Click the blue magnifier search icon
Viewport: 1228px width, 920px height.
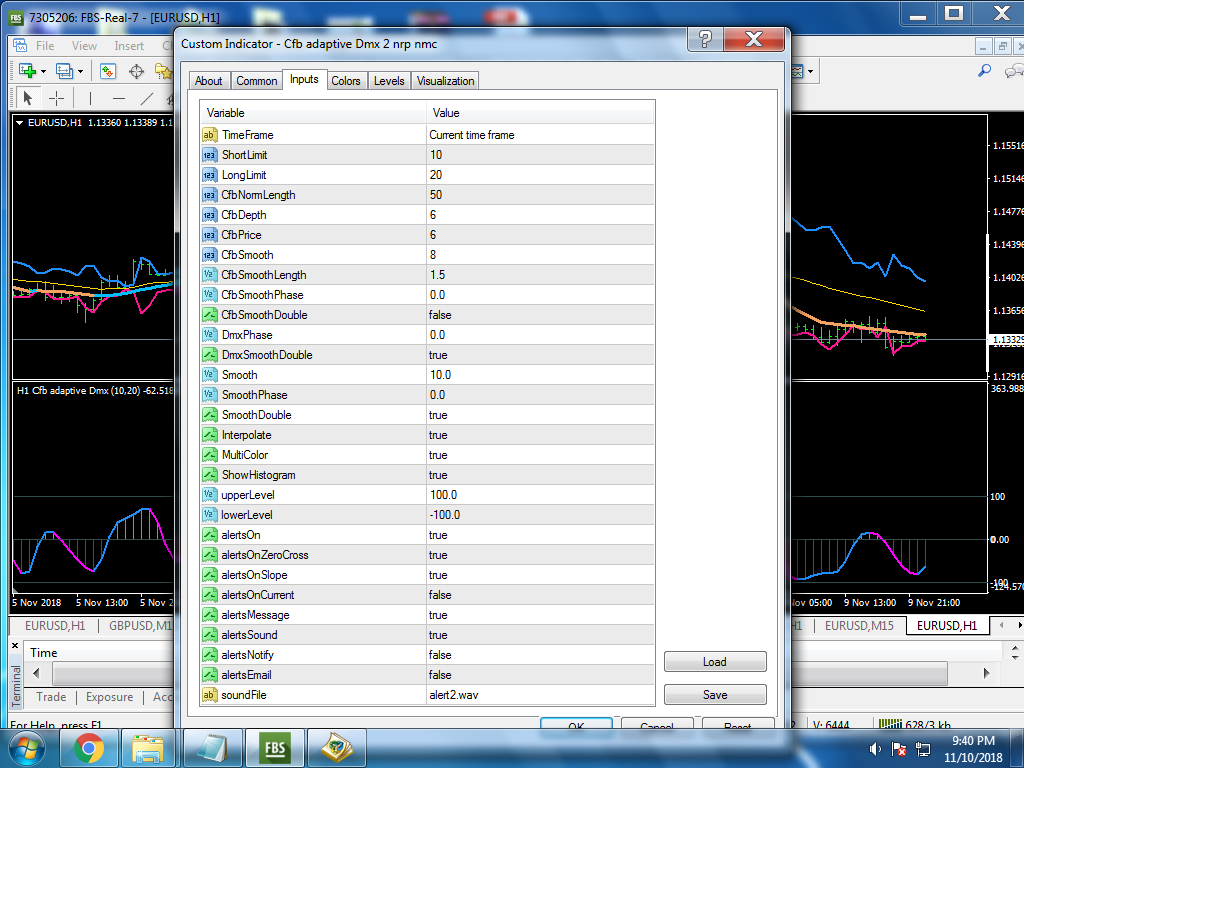click(x=984, y=71)
